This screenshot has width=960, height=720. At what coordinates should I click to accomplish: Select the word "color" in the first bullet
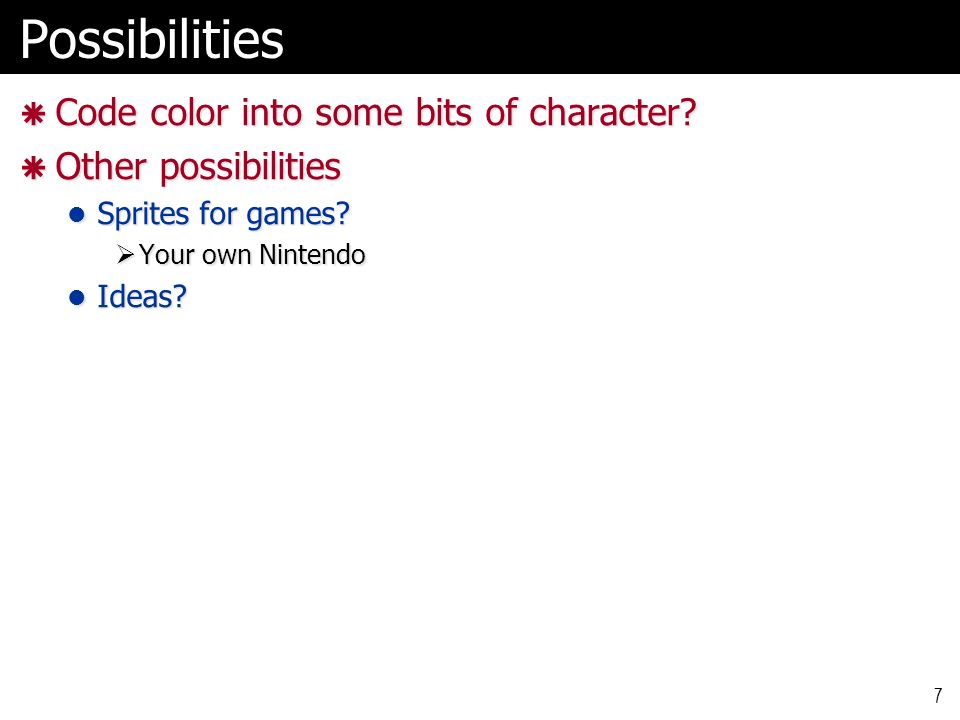[189, 113]
